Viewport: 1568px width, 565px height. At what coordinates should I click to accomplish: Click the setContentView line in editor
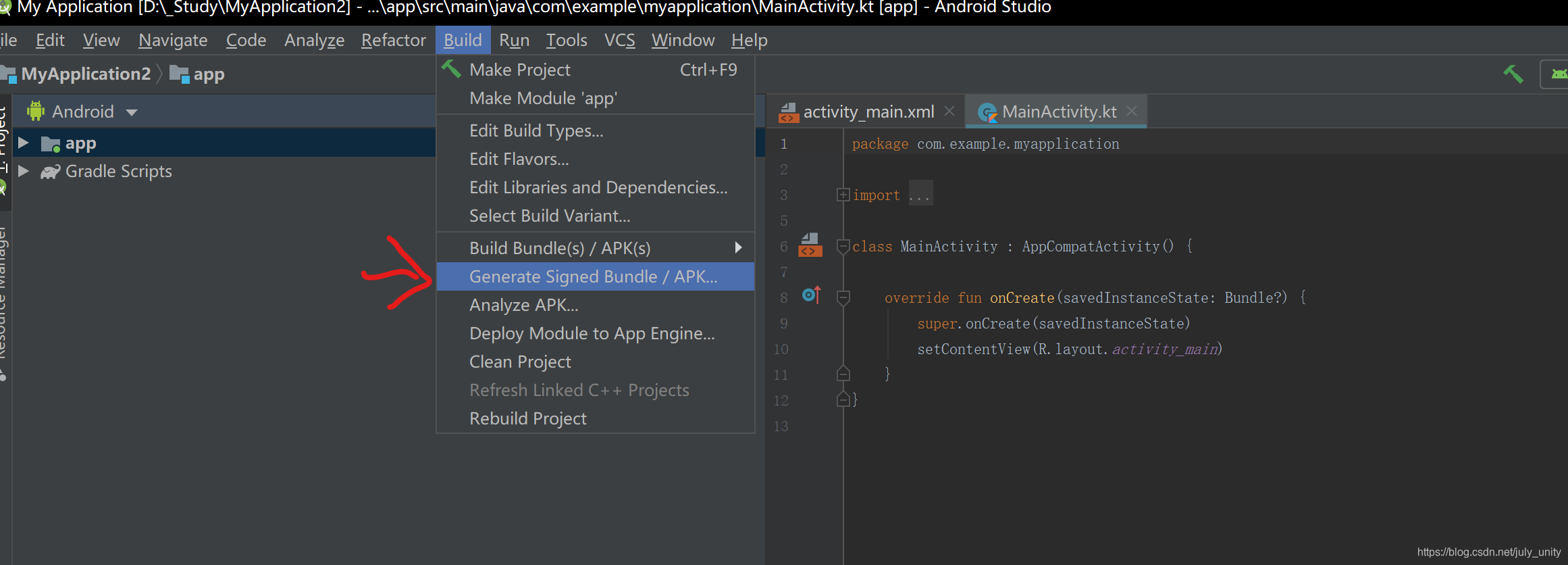[x=1070, y=349]
